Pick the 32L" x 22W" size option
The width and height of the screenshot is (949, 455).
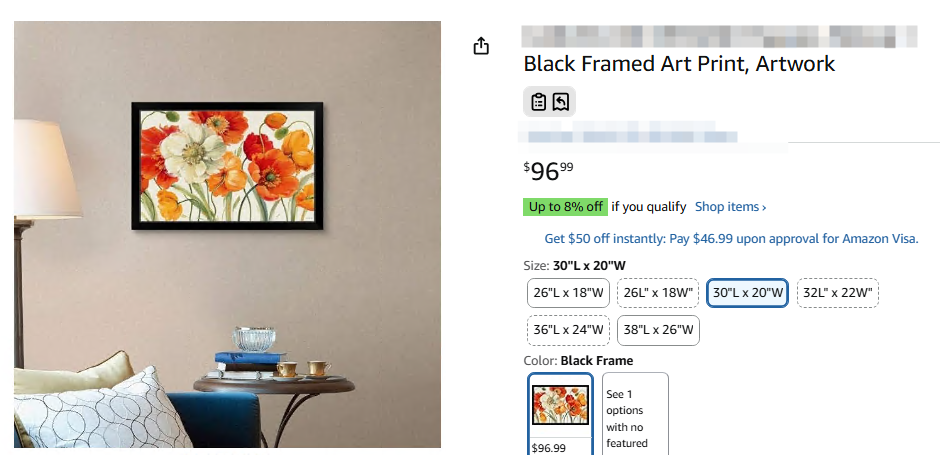click(x=838, y=293)
